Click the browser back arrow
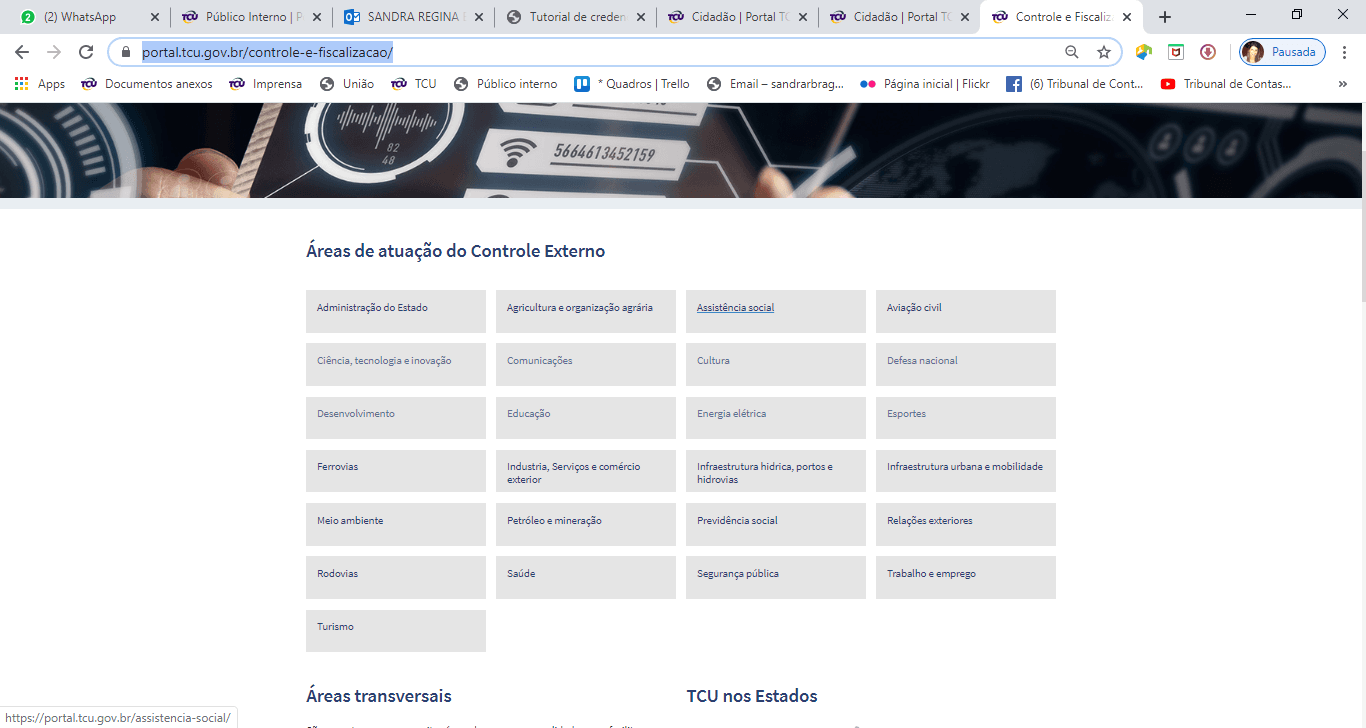1366x728 pixels. pos(22,52)
